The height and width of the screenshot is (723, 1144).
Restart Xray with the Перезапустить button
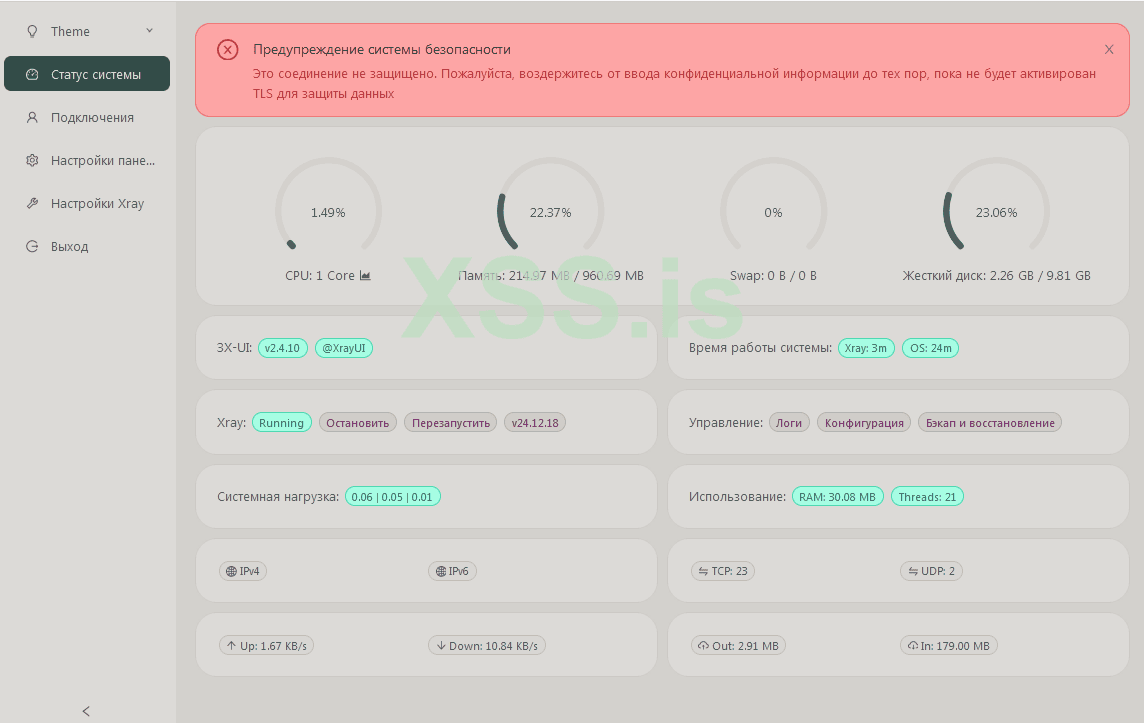point(451,422)
